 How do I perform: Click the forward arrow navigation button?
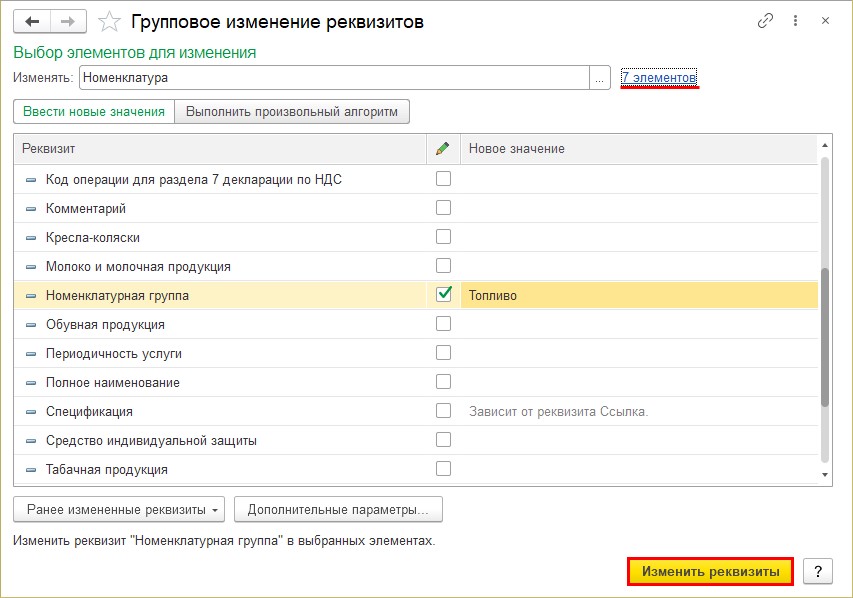[67, 20]
